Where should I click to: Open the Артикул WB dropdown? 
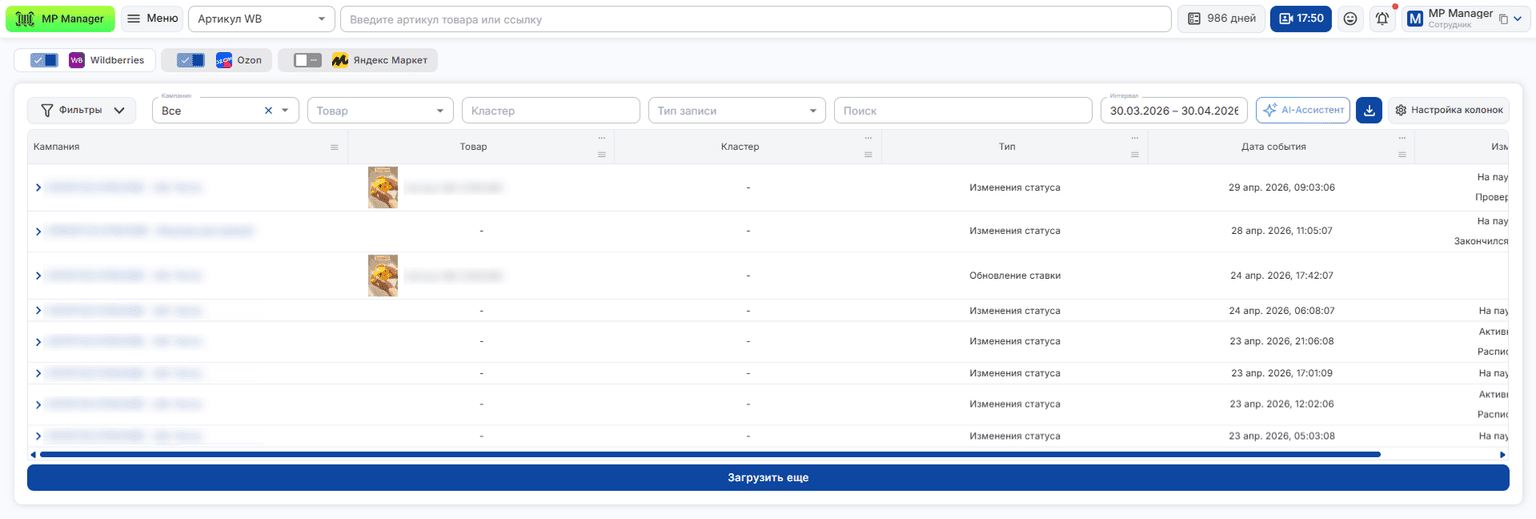tap(261, 19)
